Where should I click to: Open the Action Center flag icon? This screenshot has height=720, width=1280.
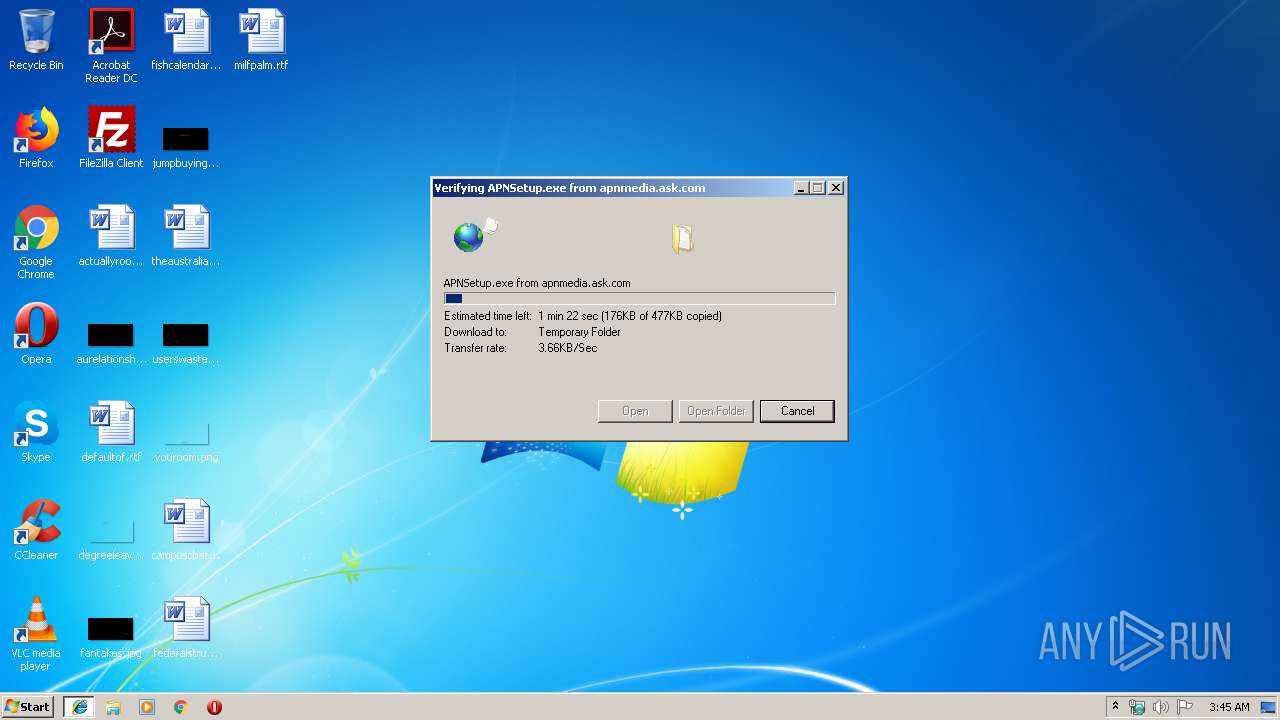point(1185,707)
